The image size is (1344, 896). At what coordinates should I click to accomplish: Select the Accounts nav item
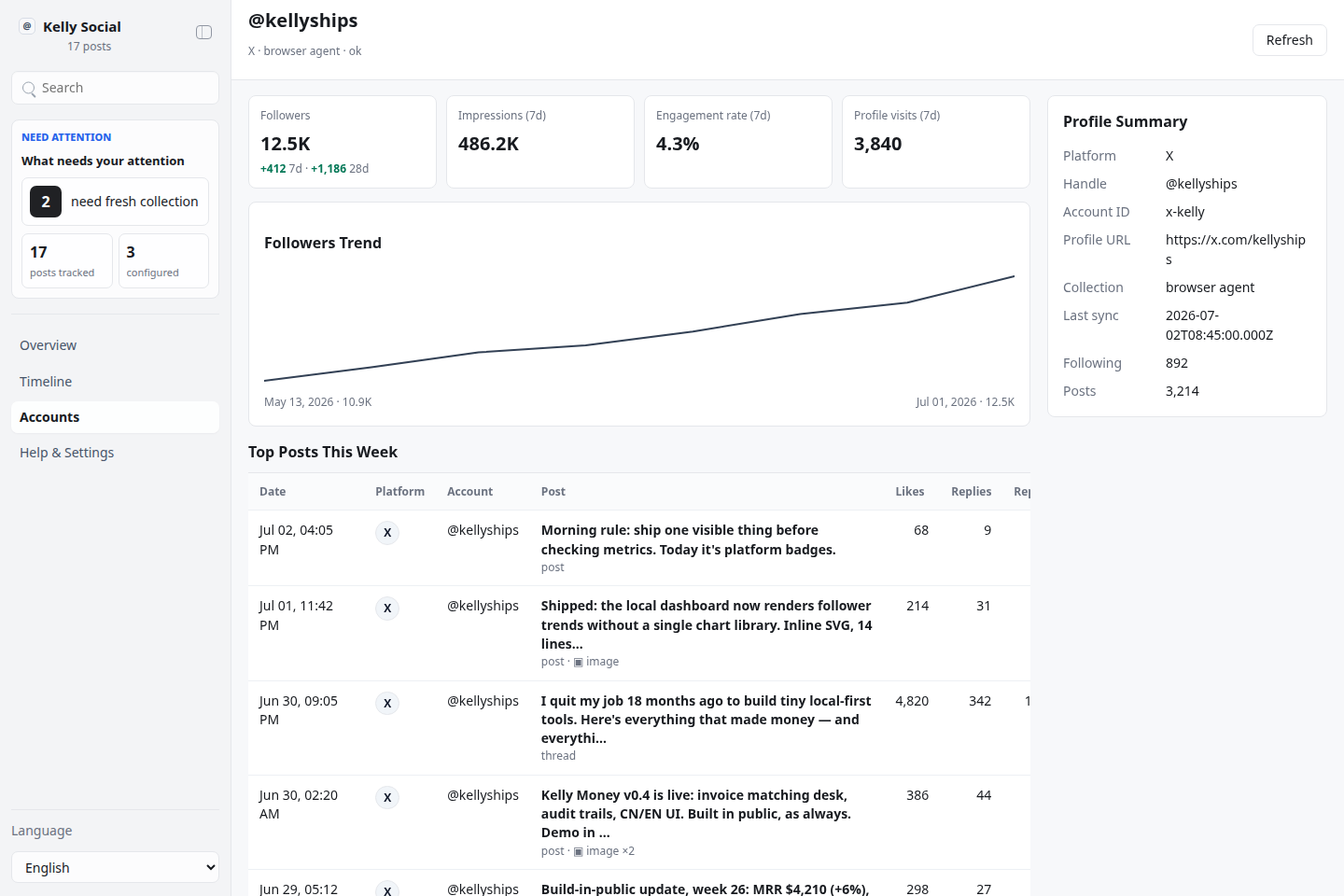(x=115, y=417)
